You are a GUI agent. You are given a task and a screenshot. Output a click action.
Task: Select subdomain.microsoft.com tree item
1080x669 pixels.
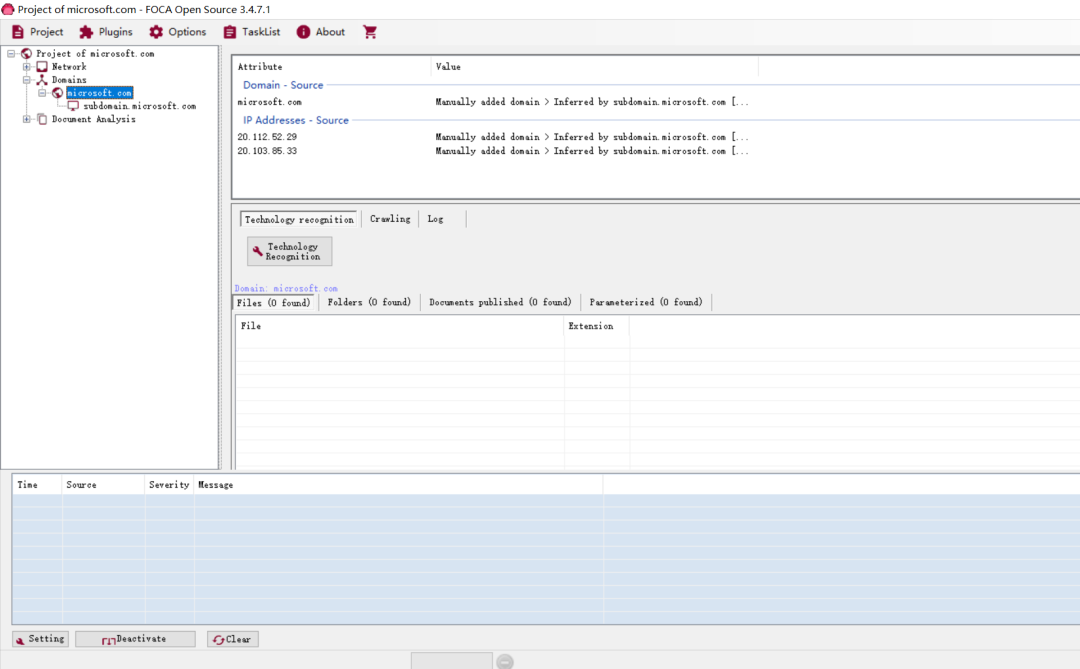[140, 106]
